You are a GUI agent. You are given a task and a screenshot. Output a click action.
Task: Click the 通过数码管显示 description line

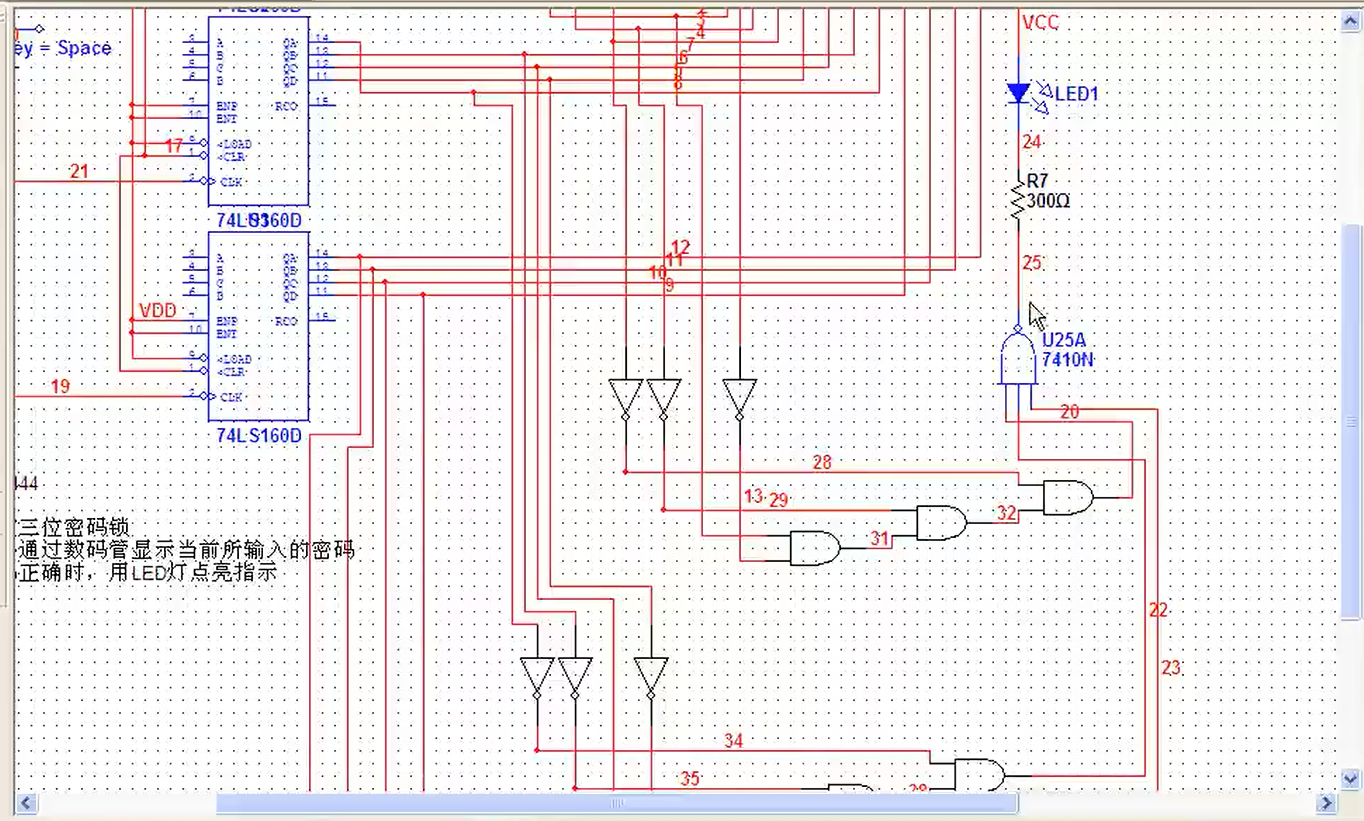[187, 551]
